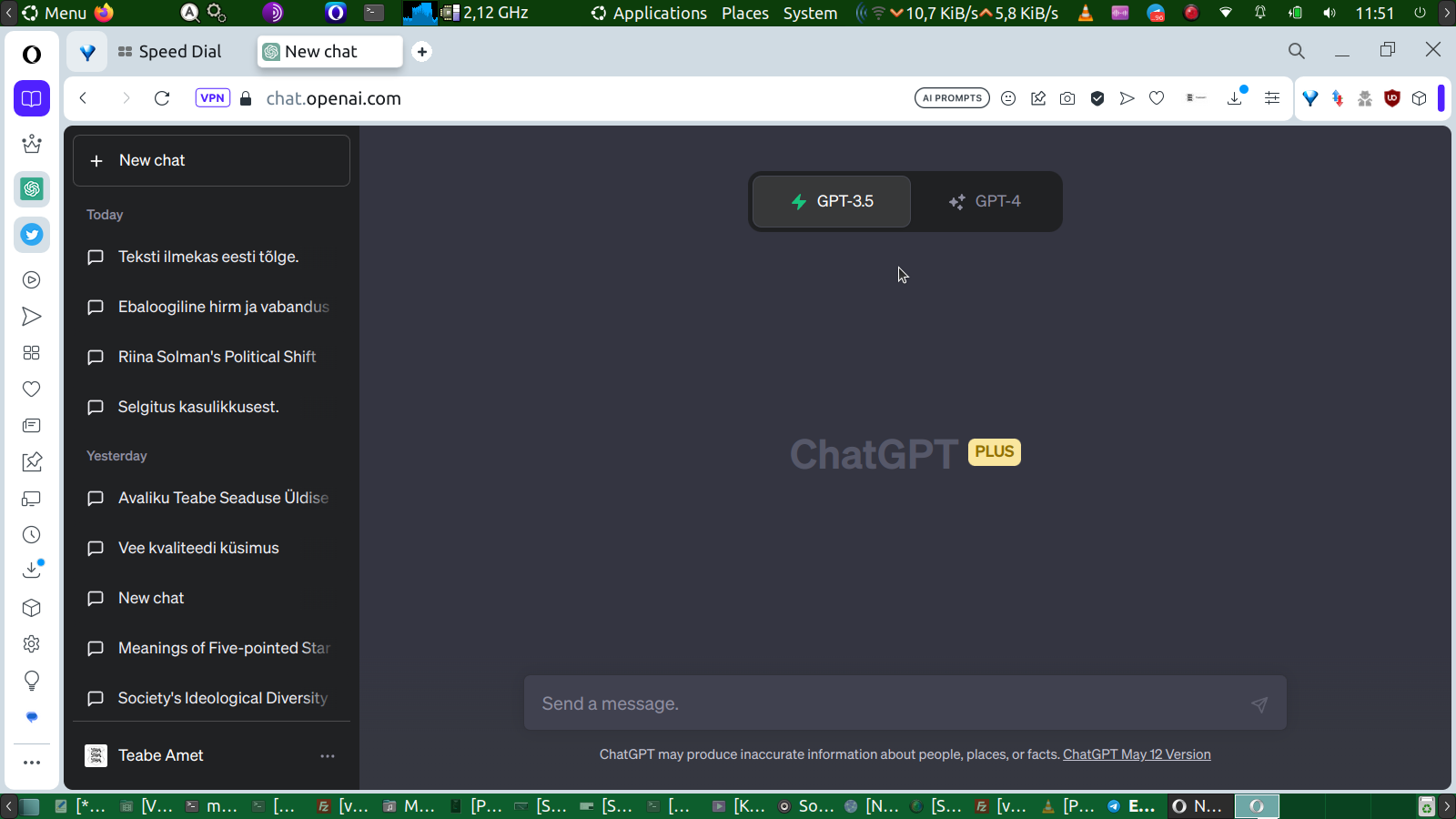Select the GPT-3.5 model

click(832, 201)
